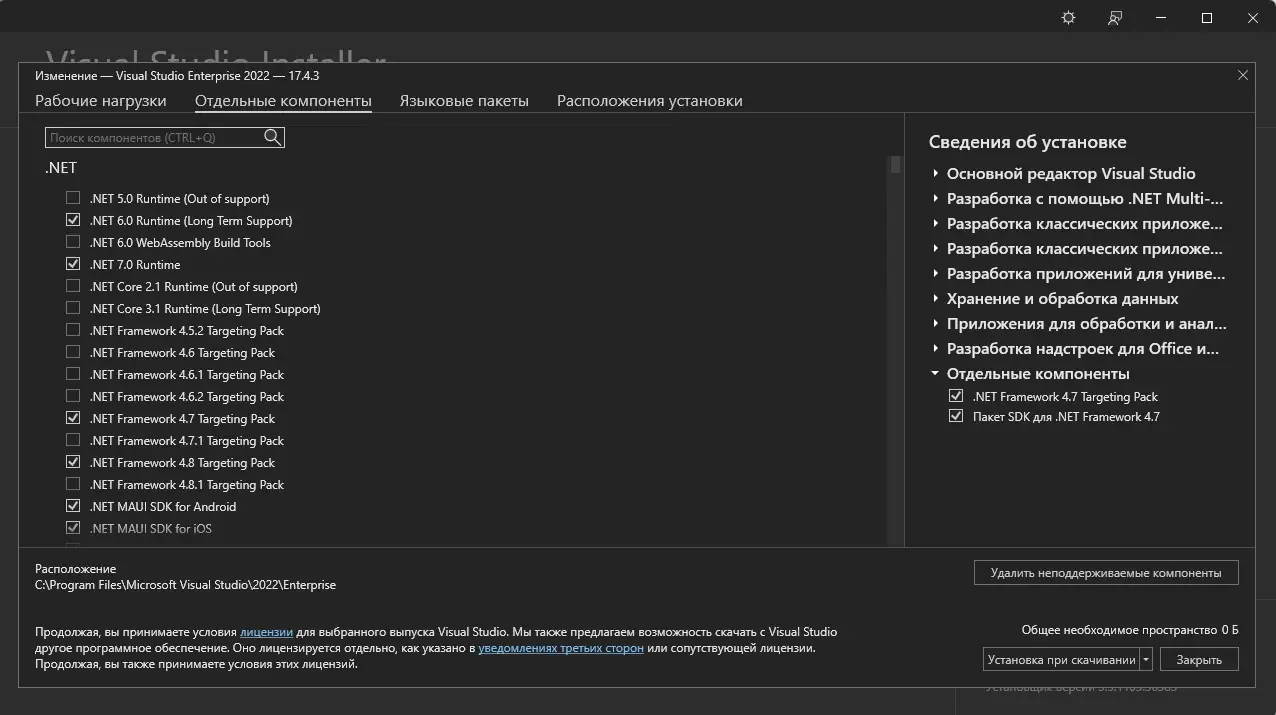Image resolution: width=1276 pixels, height=715 pixels.
Task: Uncheck the .NET Framework 4.7 SDK package in summary
Action: (956, 416)
